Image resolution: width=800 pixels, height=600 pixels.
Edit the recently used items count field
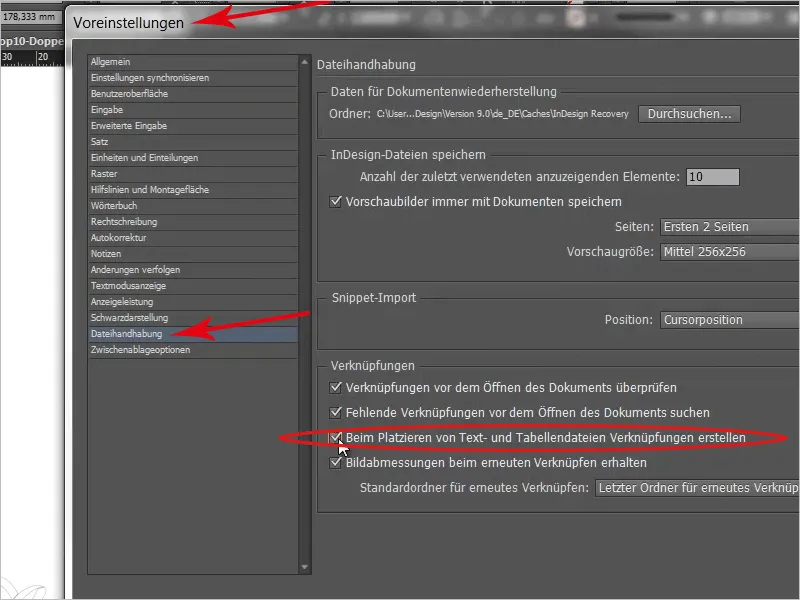pyautogui.click(x=713, y=177)
